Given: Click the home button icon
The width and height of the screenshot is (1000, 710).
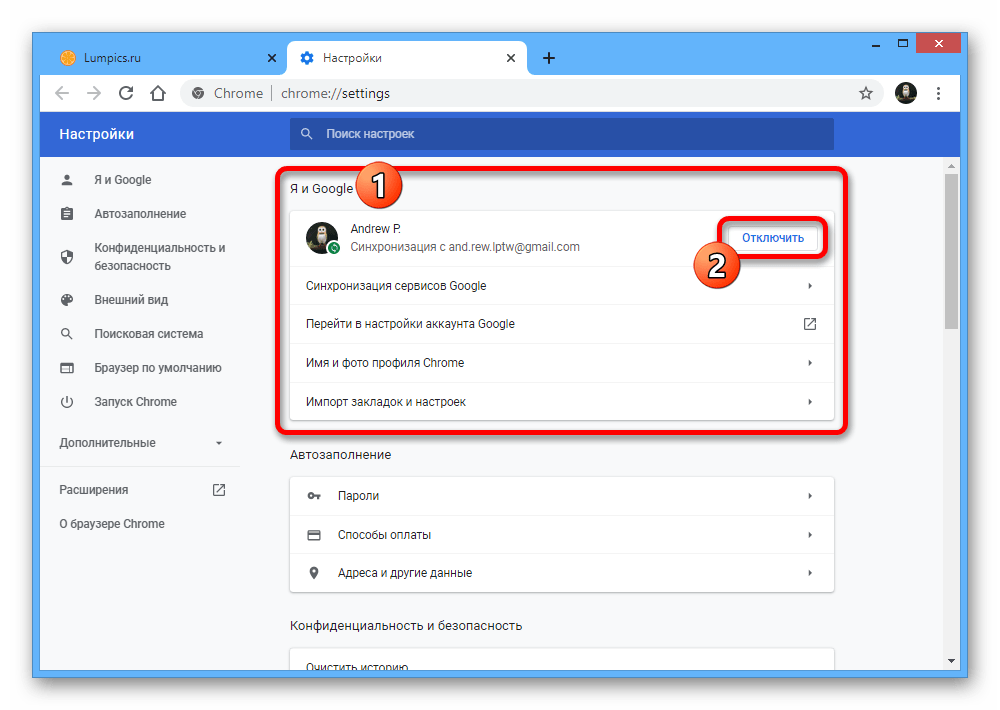Looking at the screenshot, I should tap(157, 93).
